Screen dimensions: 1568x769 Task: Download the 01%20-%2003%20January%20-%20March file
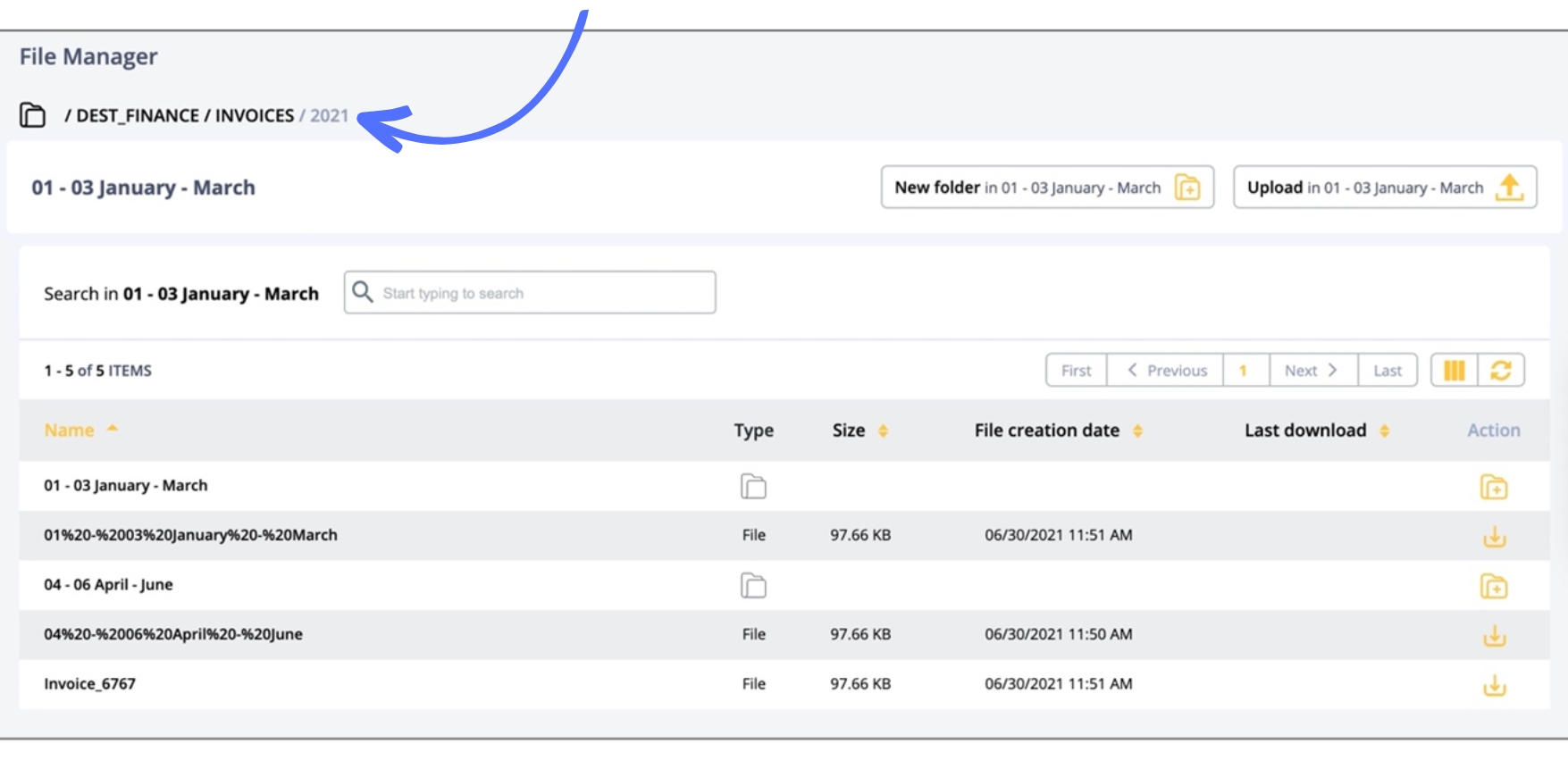coord(1494,537)
